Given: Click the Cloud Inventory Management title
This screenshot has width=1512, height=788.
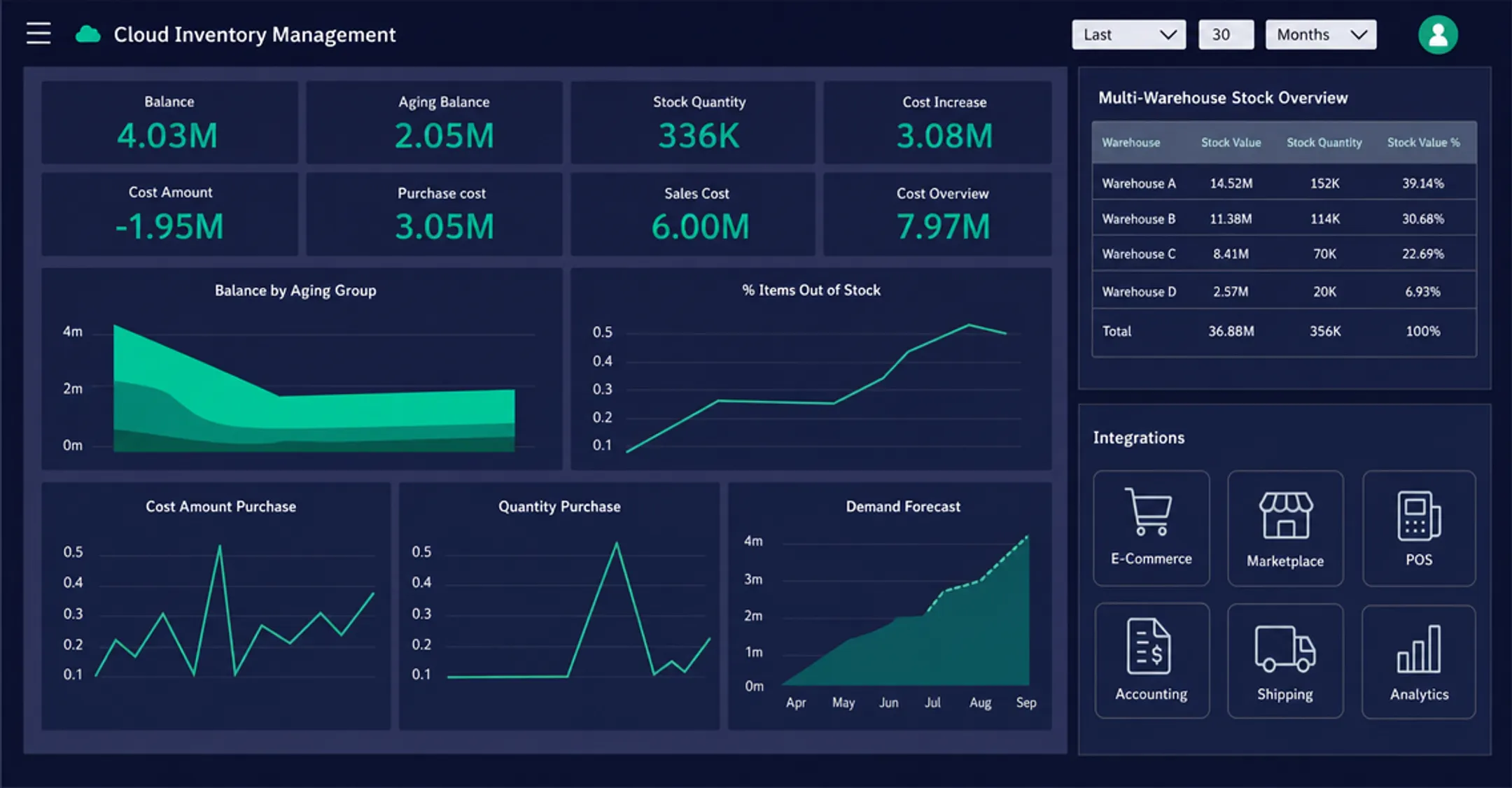Looking at the screenshot, I should (255, 35).
